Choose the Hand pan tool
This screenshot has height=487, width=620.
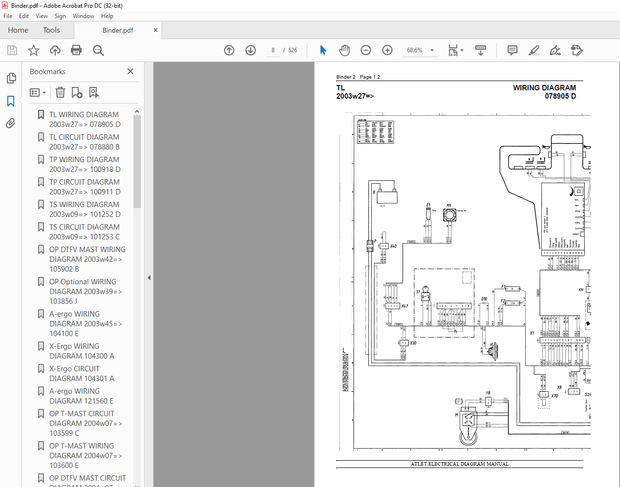(344, 50)
